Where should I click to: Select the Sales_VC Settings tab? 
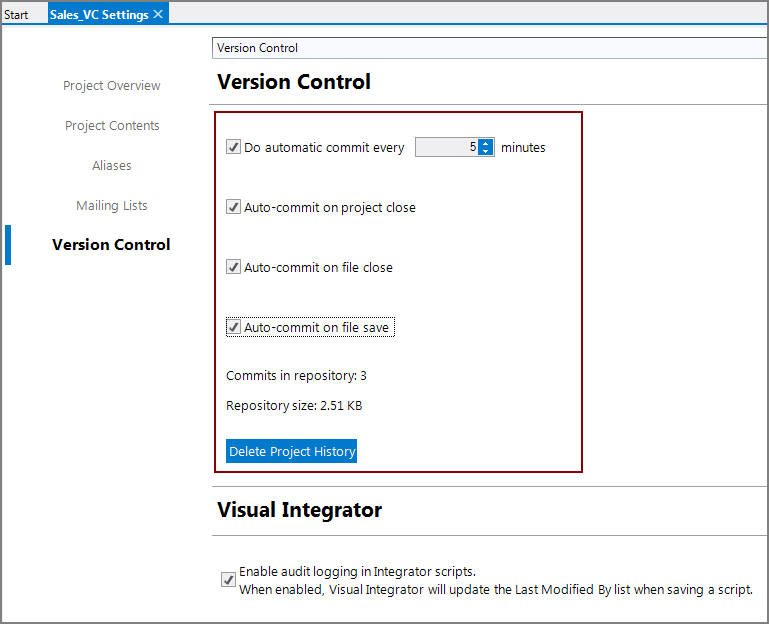(98, 15)
